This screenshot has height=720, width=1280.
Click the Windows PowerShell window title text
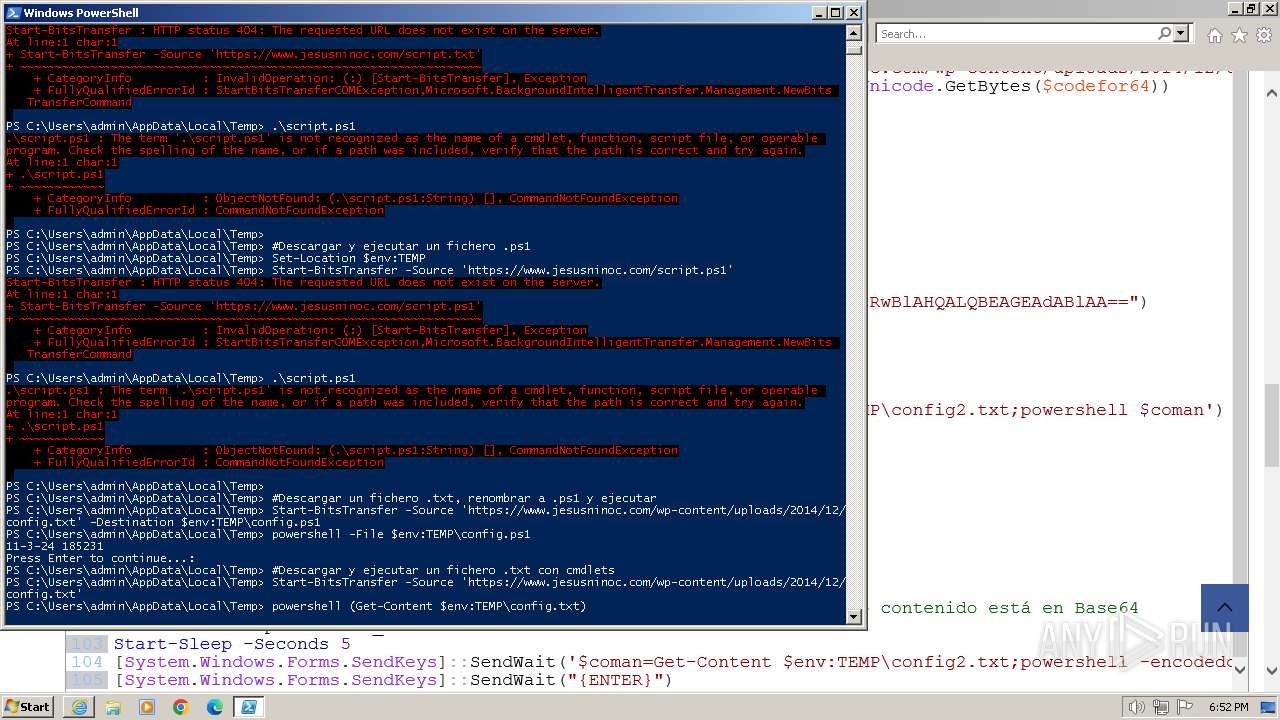point(80,13)
